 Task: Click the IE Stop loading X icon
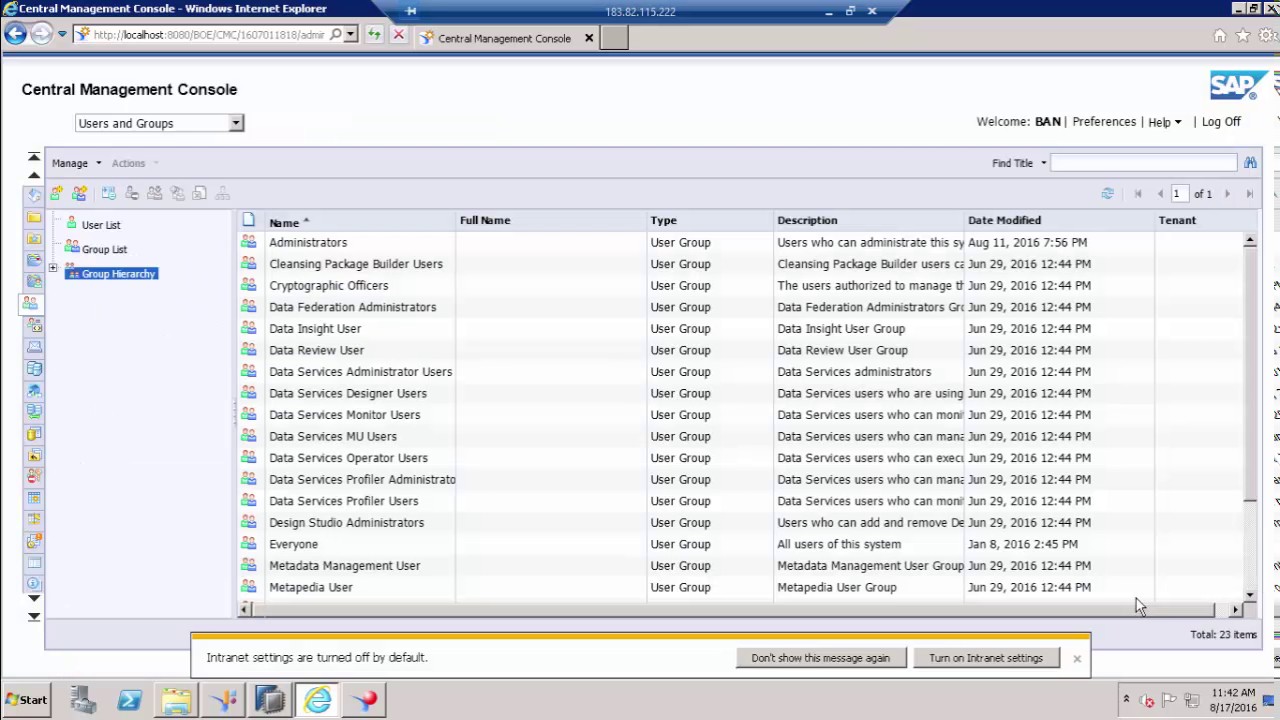tap(398, 35)
